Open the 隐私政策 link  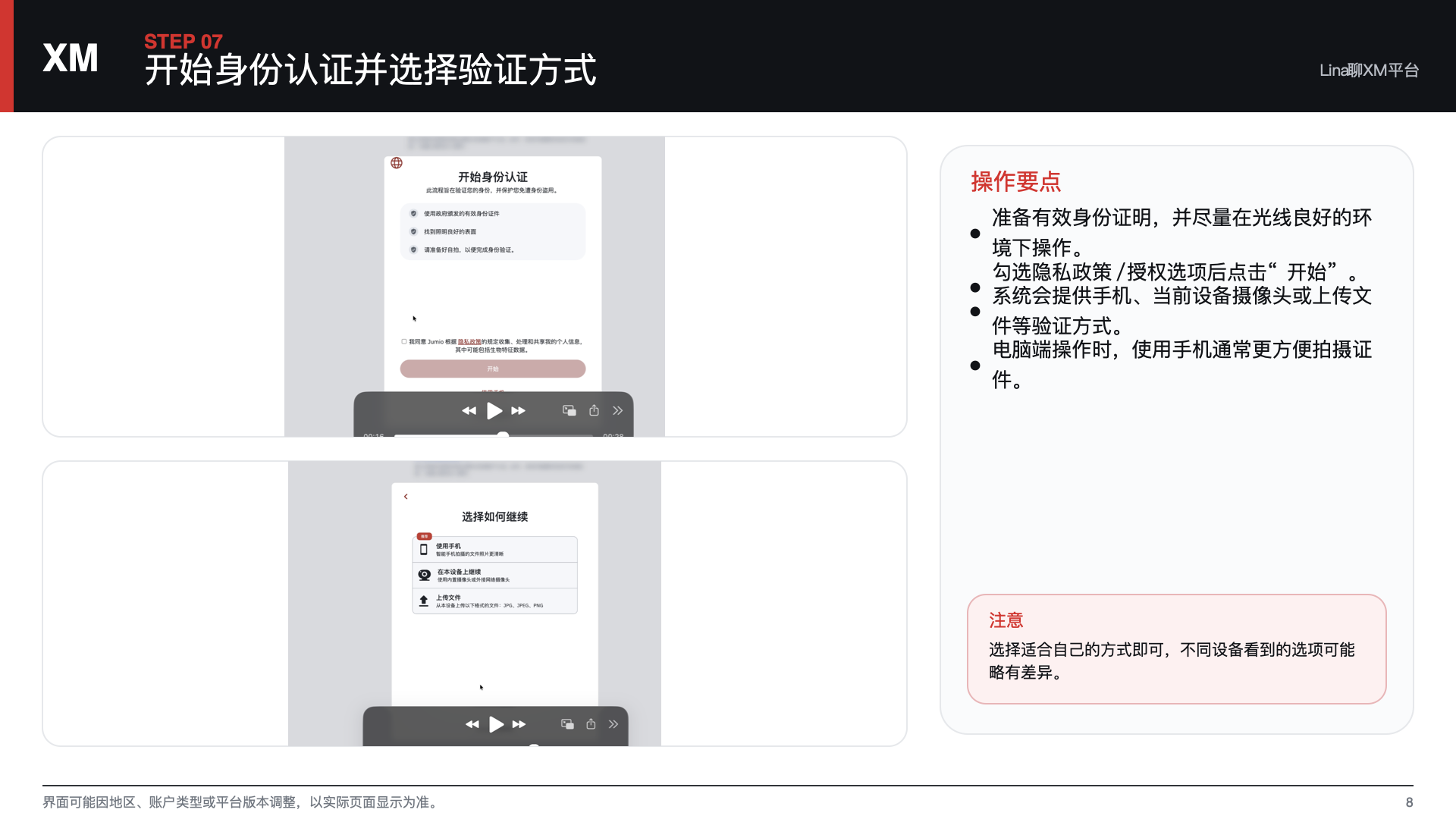[469, 342]
